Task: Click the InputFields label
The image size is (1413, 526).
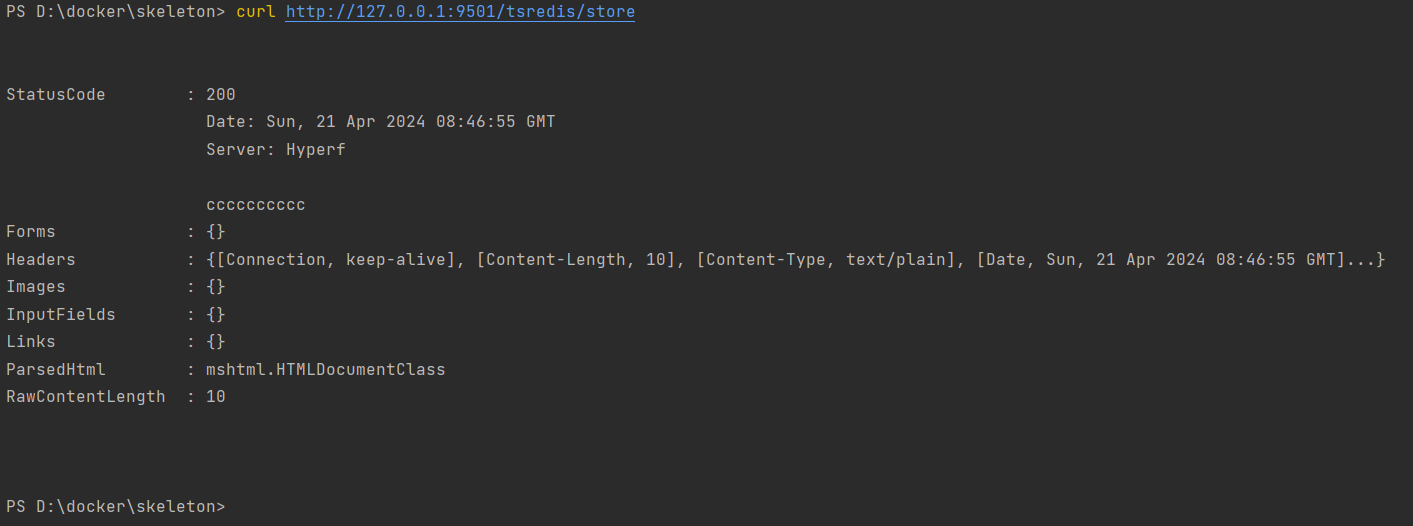Action: coord(61,315)
